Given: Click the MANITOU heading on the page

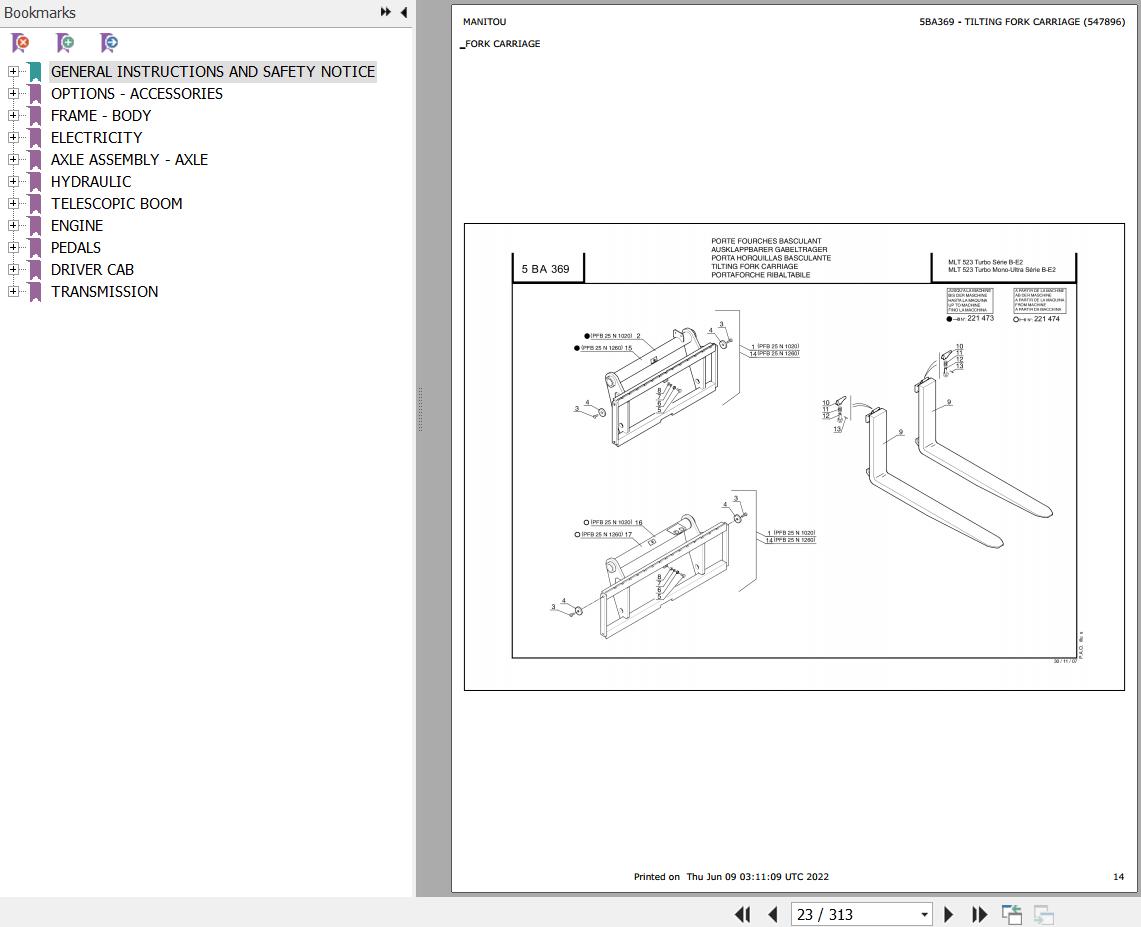Looking at the screenshot, I should pyautogui.click(x=485, y=22).
